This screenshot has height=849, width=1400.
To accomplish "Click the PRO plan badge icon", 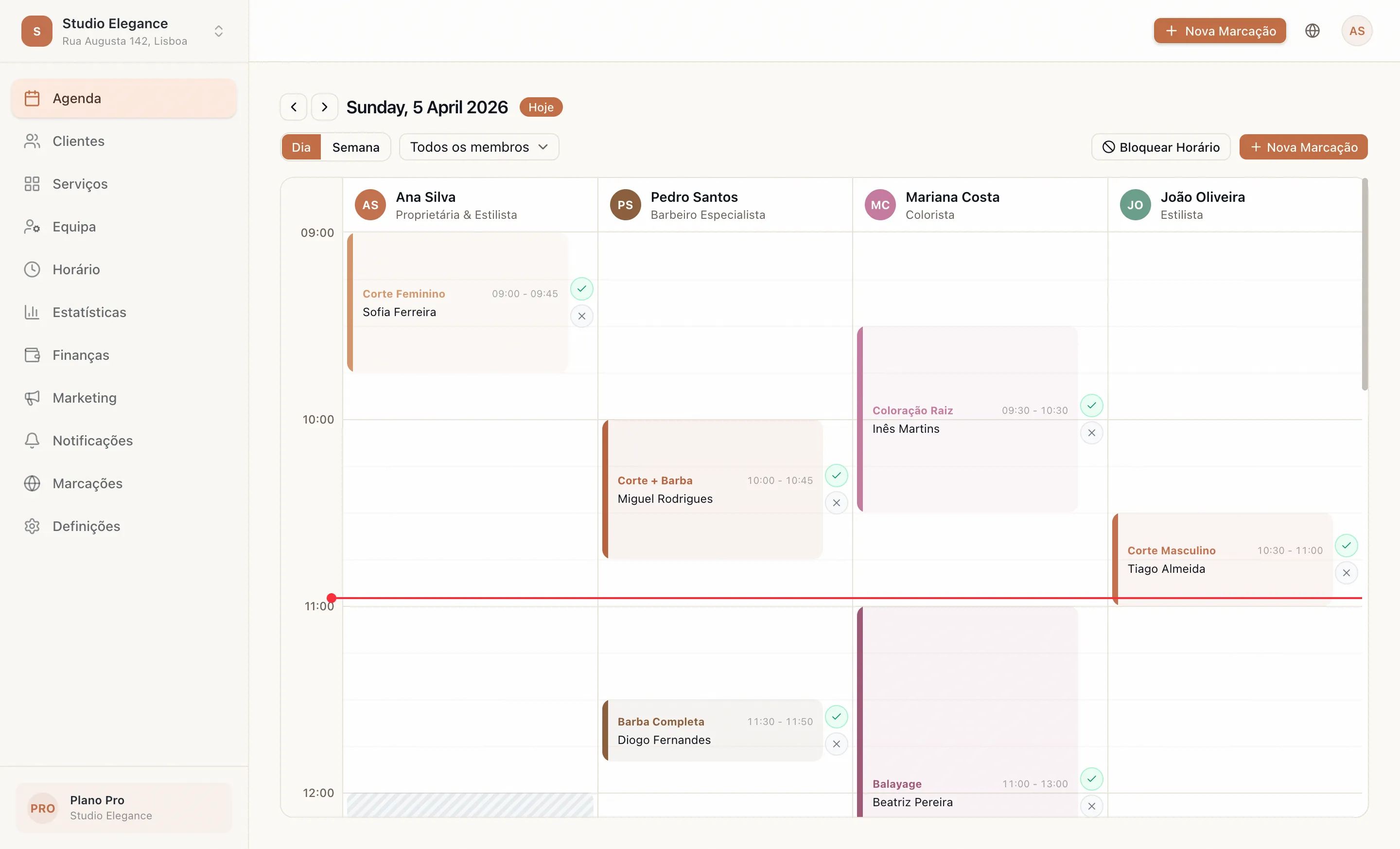I will 43,808.
